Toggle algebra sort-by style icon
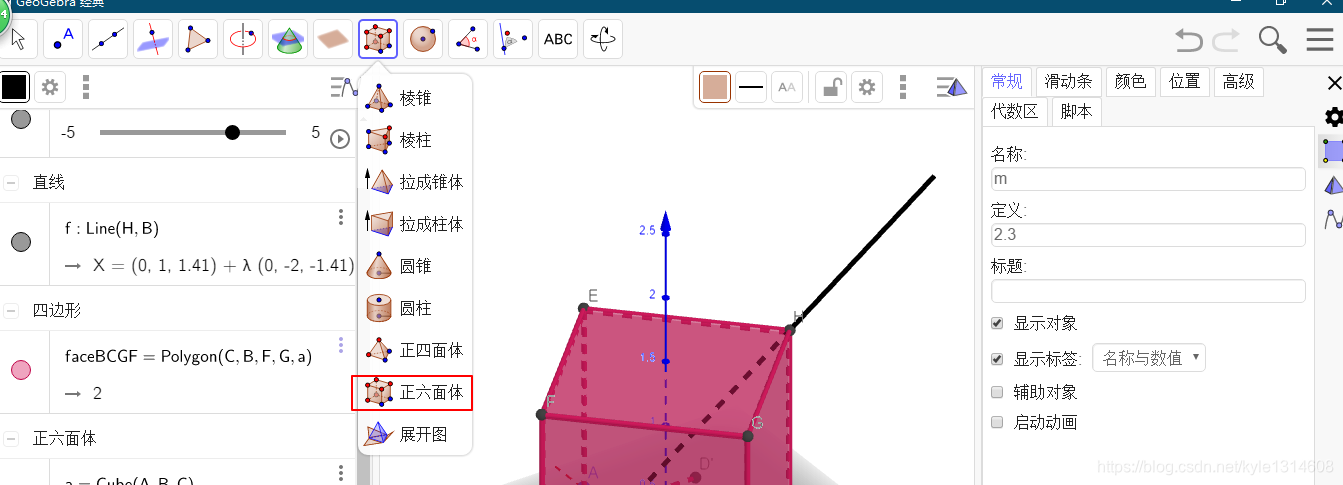Image resolution: width=1343 pixels, height=485 pixels. pos(343,88)
